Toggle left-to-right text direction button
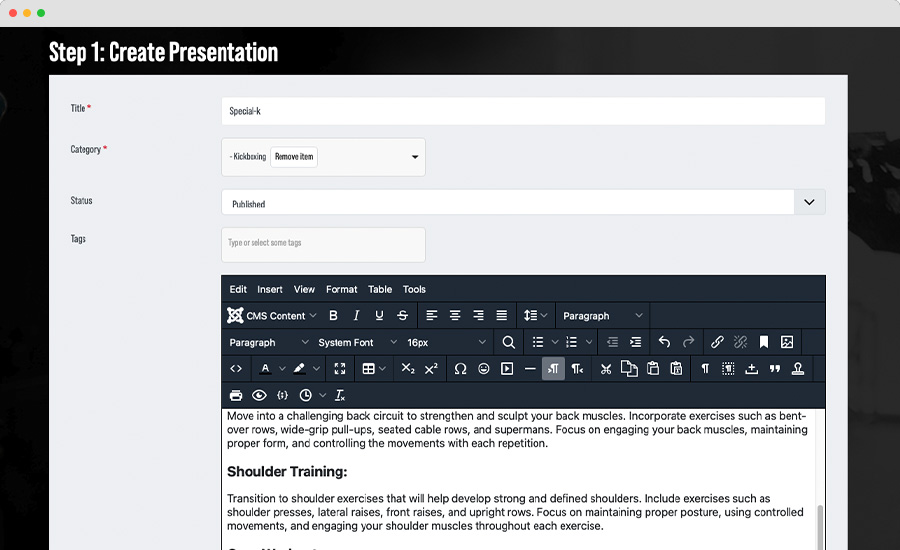This screenshot has width=900, height=550. [x=553, y=369]
